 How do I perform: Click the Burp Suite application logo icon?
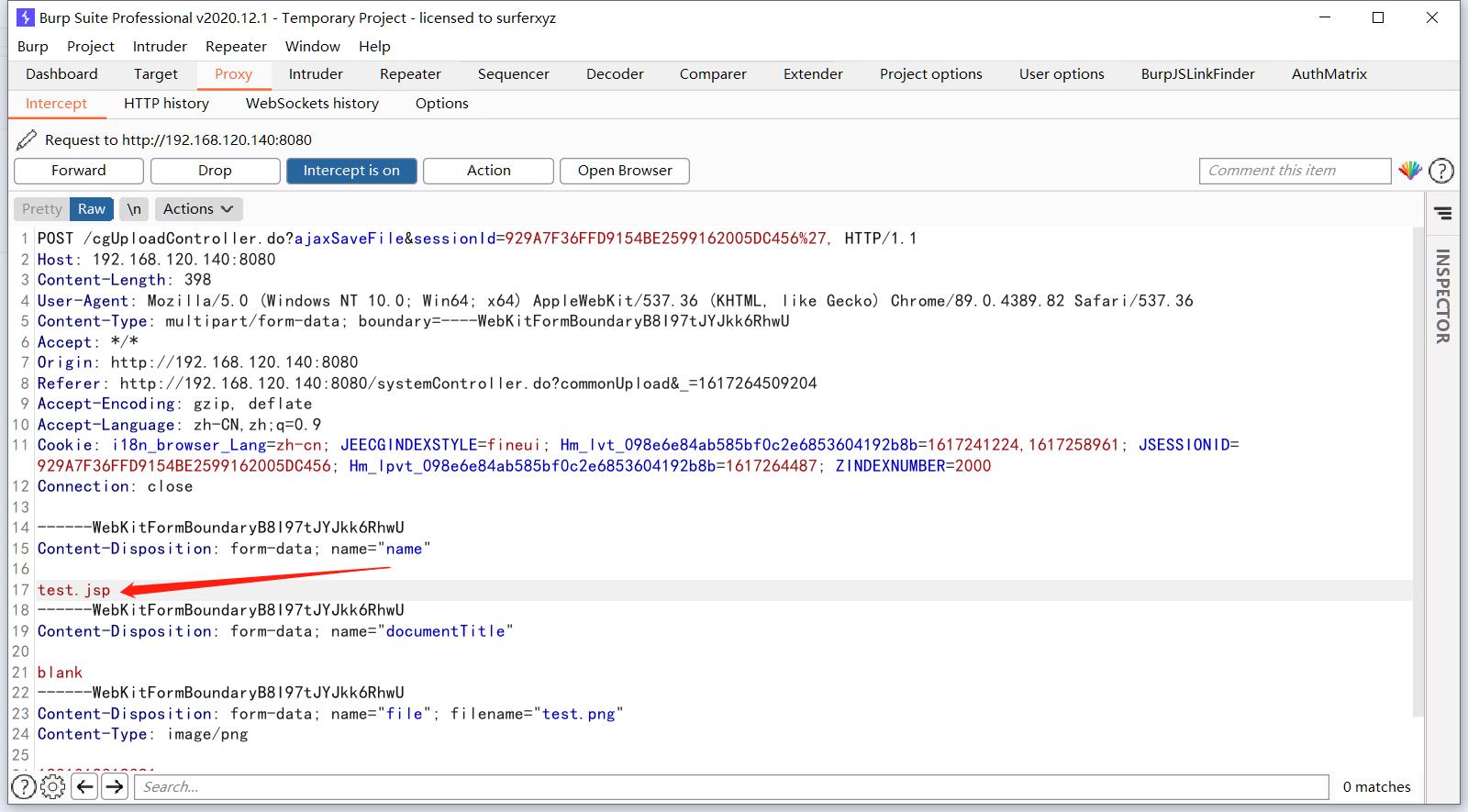click(26, 17)
